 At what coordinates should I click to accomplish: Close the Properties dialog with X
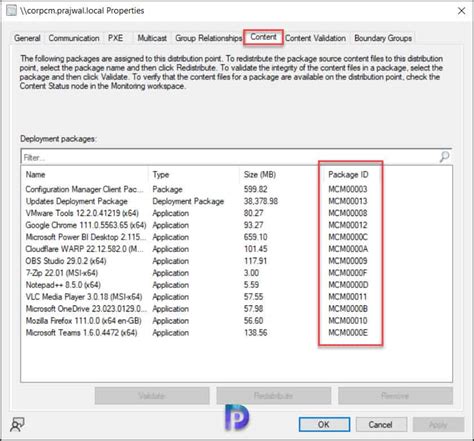(461, 11)
